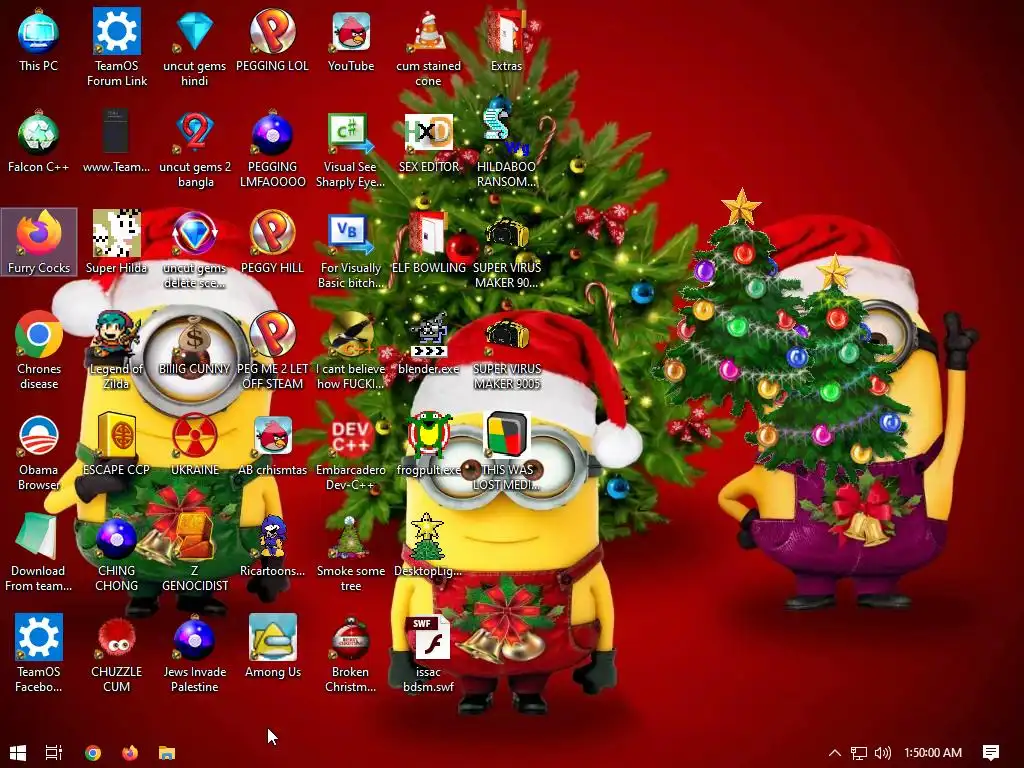
Task: Open the Obama Browser shortcut
Action: click(x=39, y=451)
